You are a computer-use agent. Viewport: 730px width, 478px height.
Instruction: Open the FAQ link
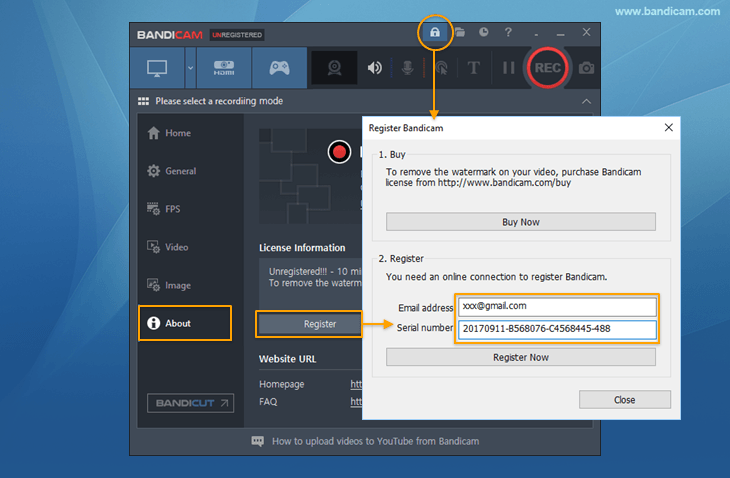point(356,402)
